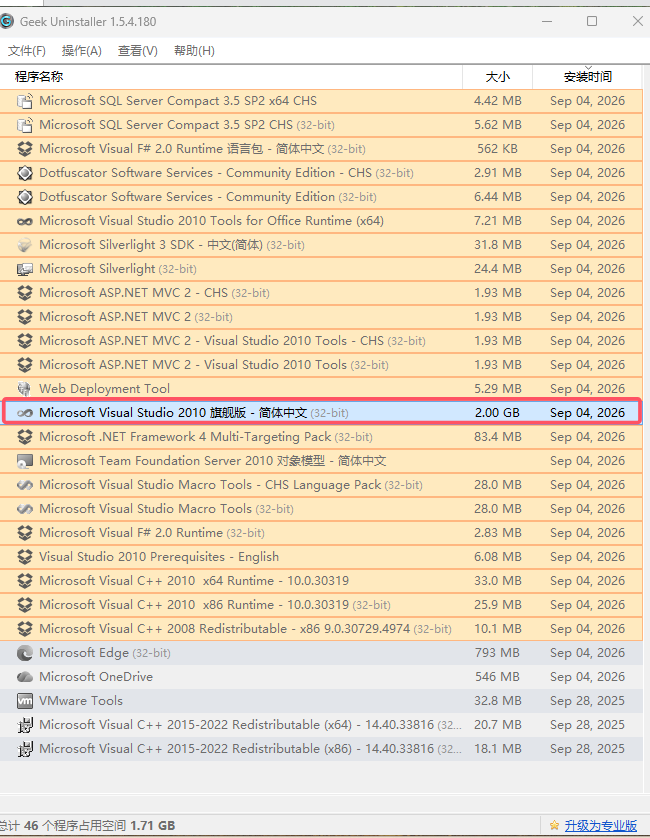The height and width of the screenshot is (838, 650).
Task: Click the 31.8 MB size of Silverlight 3 SDK
Action: point(498,245)
